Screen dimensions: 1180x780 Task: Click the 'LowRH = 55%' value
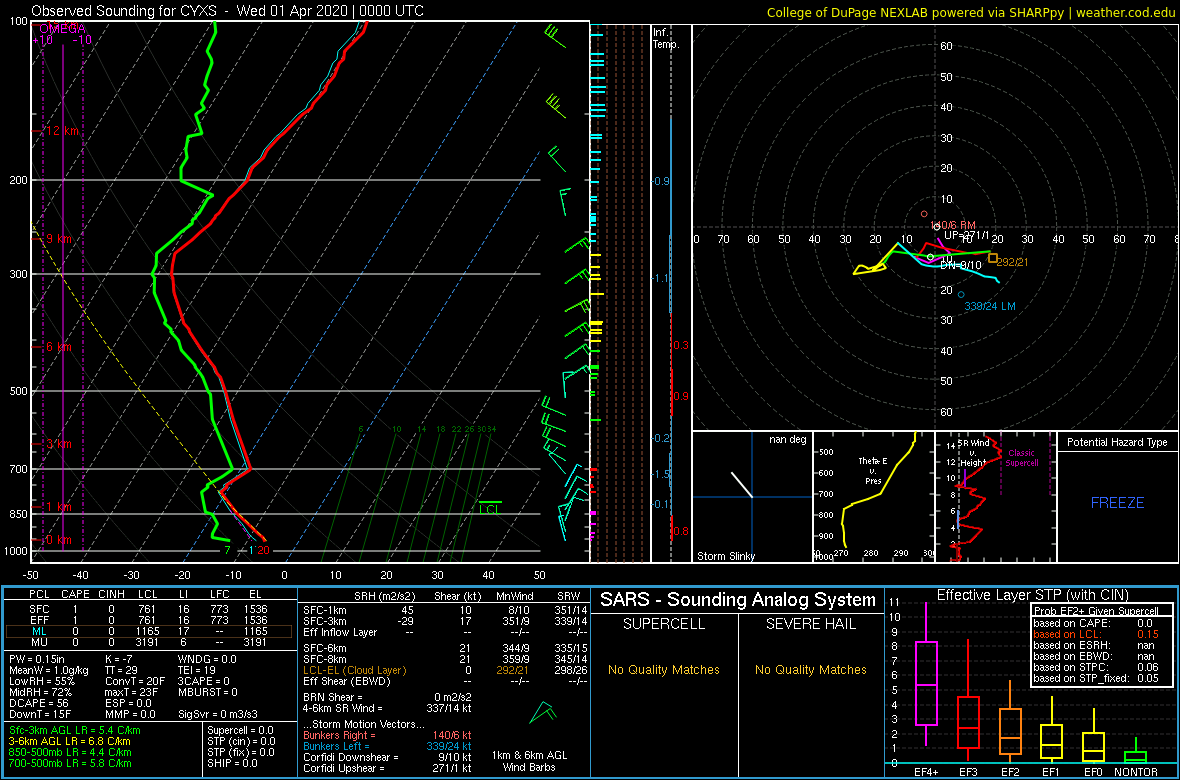pyautogui.click(x=41, y=682)
